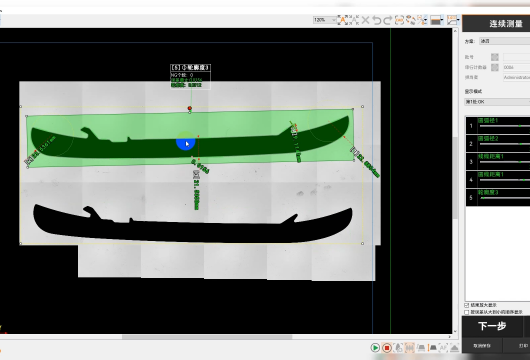Open the 显示模式 dropdown showing 第1批:OK
Screen dimensions: 530x360
pyautogui.click(x=497, y=102)
